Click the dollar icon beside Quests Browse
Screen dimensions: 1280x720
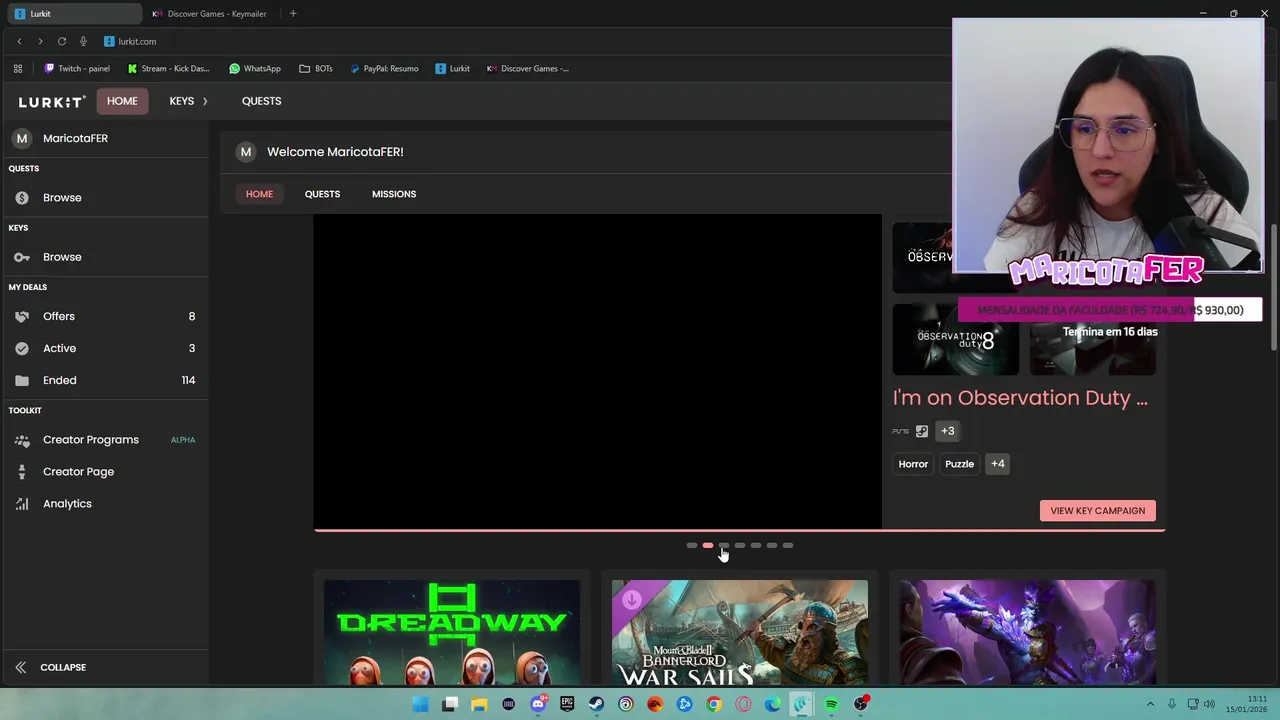pyautogui.click(x=22, y=198)
